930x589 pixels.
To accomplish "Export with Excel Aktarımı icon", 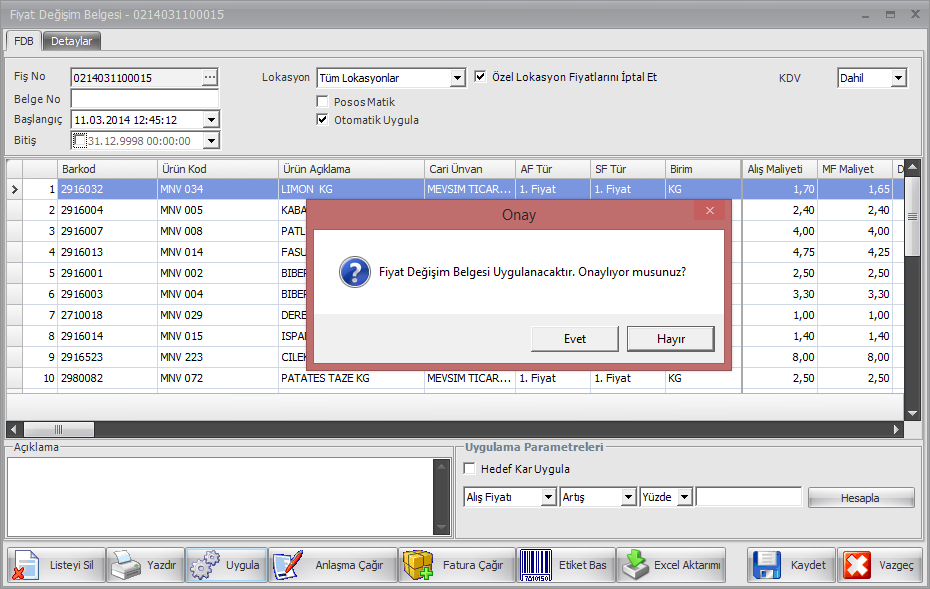I will (633, 566).
